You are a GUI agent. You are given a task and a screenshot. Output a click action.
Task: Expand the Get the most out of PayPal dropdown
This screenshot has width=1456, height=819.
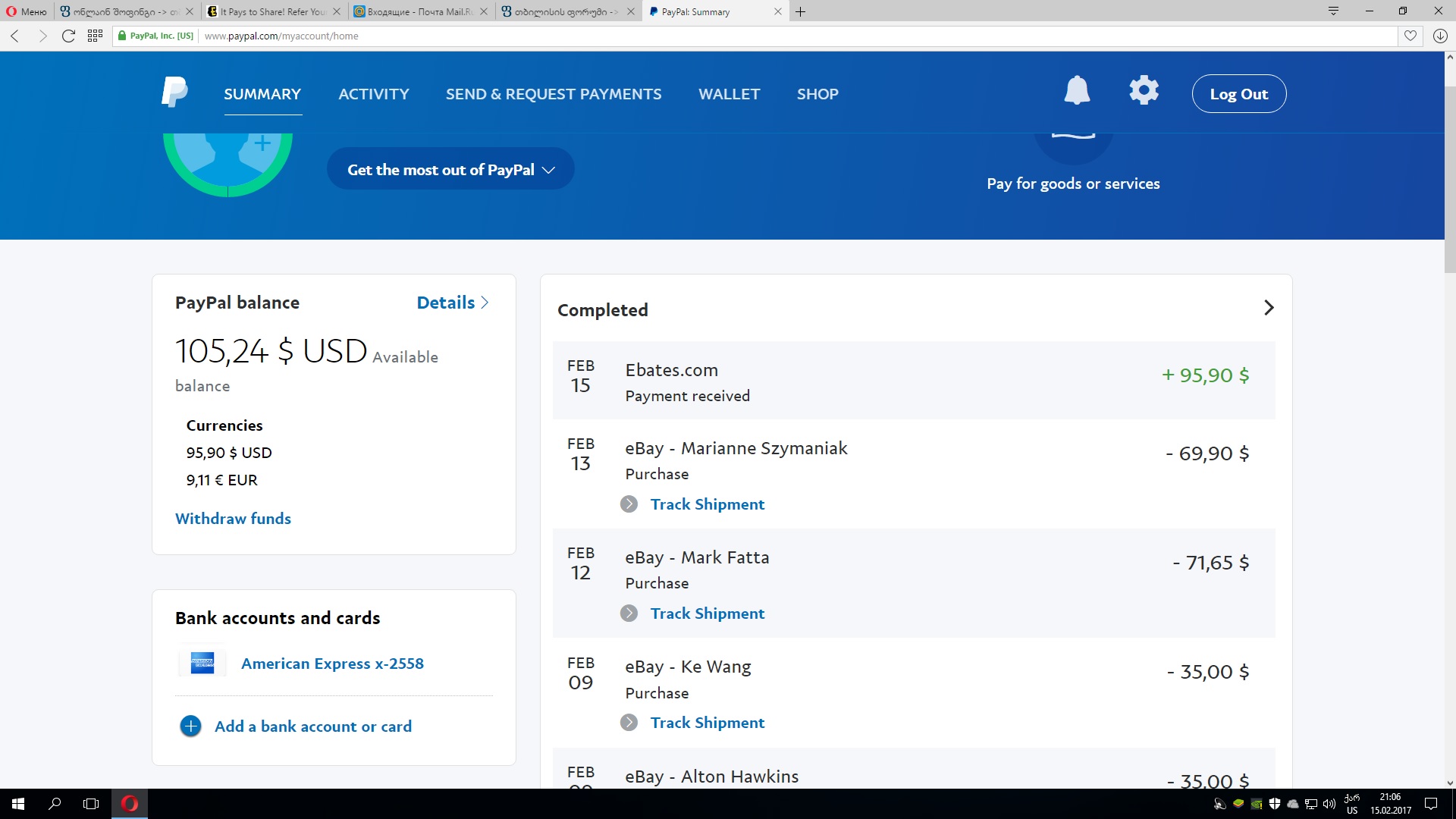450,170
